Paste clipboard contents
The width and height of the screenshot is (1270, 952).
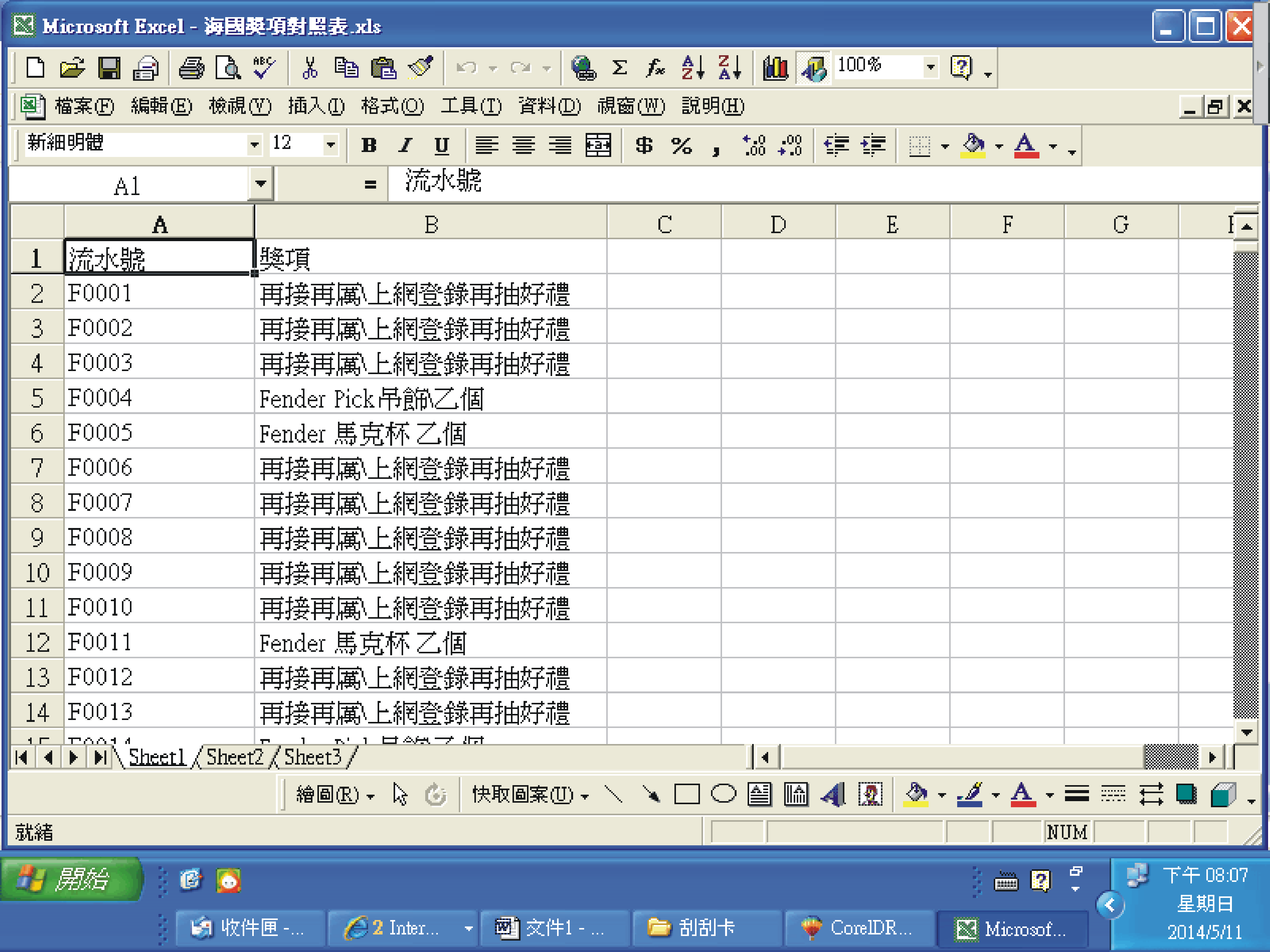[x=384, y=68]
